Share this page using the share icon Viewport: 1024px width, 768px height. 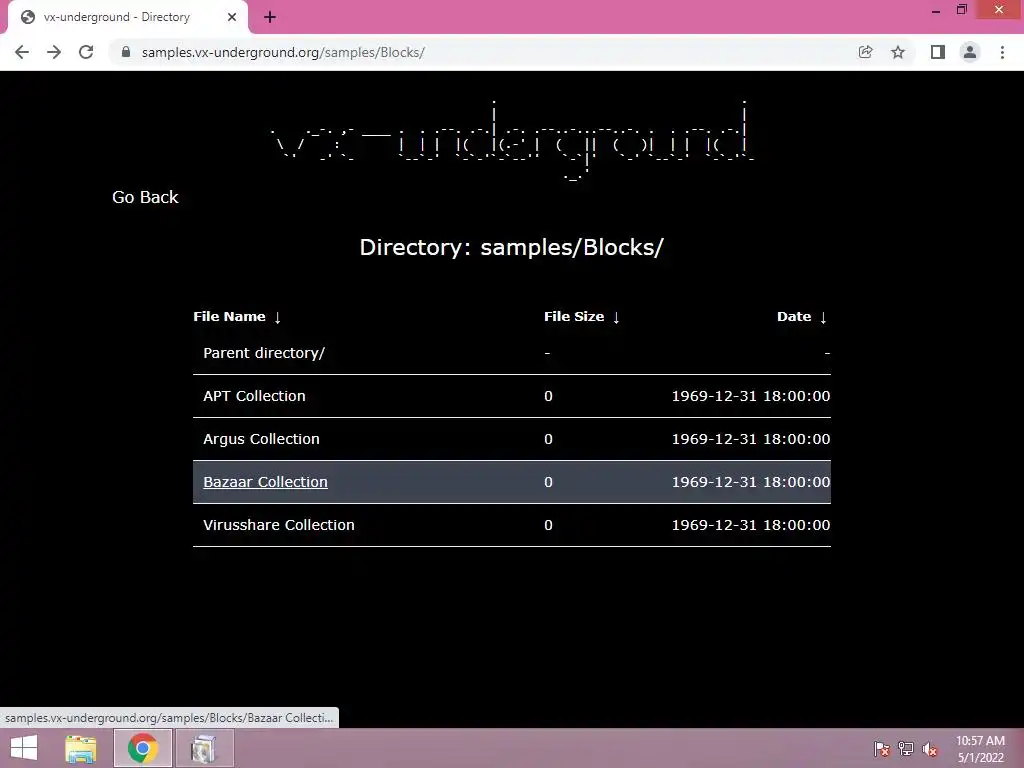pyautogui.click(x=865, y=52)
